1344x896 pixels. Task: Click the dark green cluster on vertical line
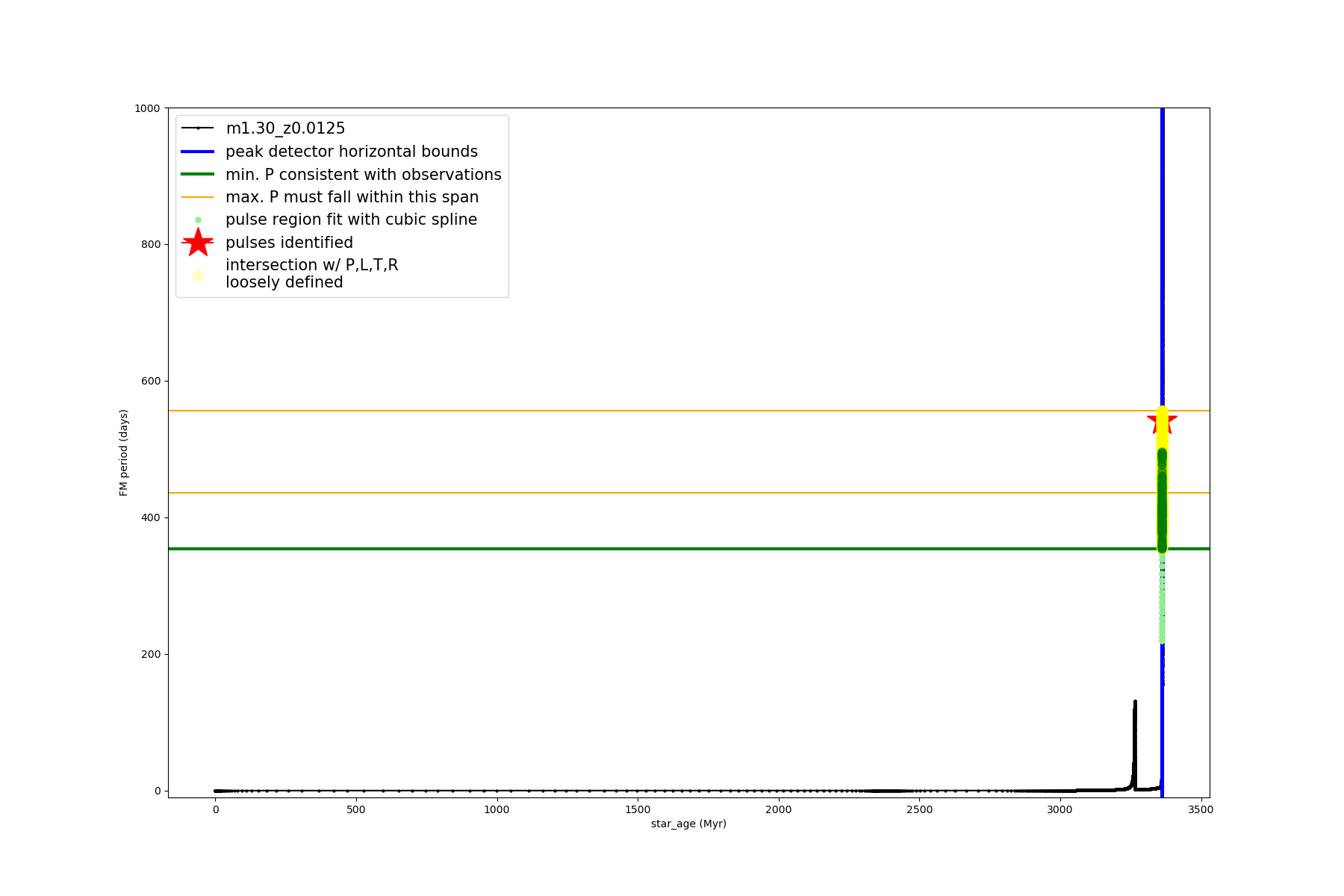[1162, 500]
